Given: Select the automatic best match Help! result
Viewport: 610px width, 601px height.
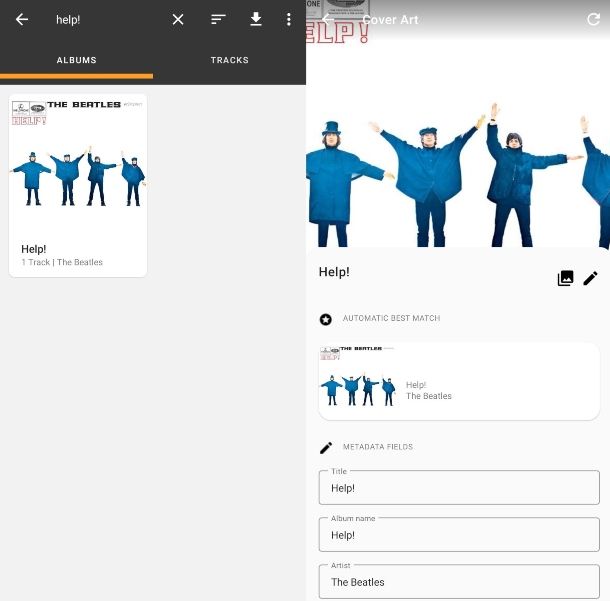Looking at the screenshot, I should coord(459,381).
